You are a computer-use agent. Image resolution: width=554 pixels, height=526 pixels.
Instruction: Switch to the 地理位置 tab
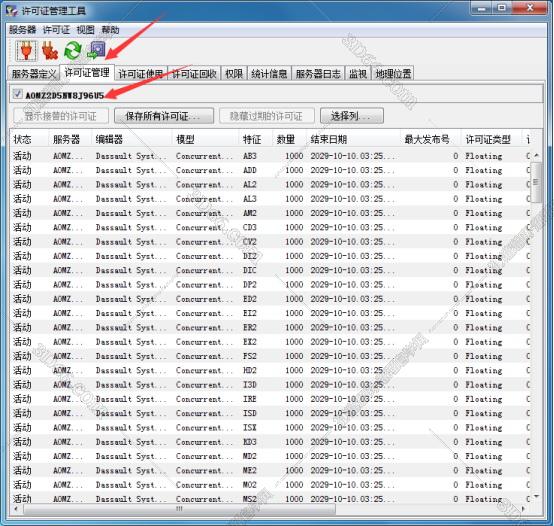393,73
